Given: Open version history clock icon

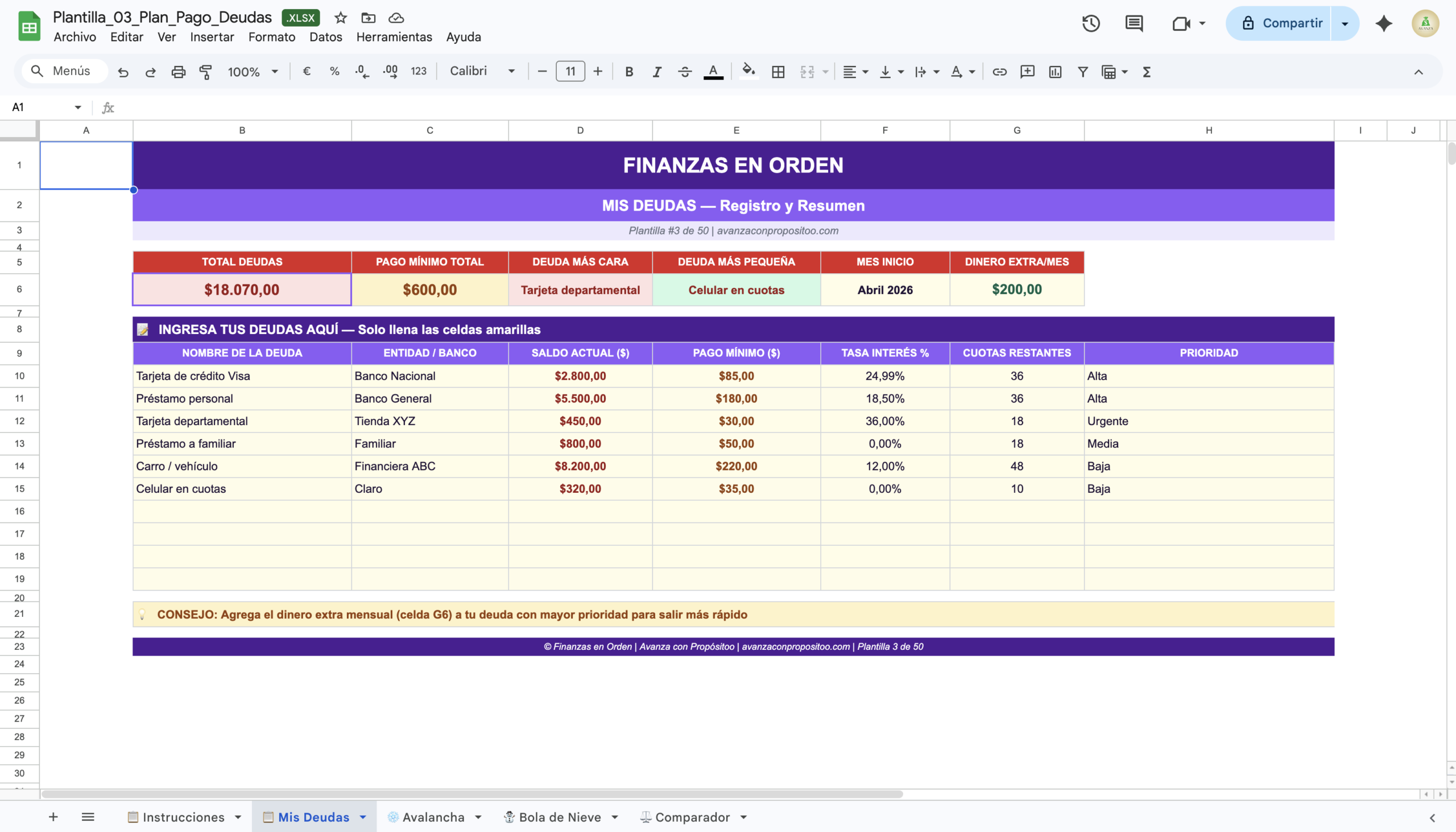Looking at the screenshot, I should tap(1090, 23).
